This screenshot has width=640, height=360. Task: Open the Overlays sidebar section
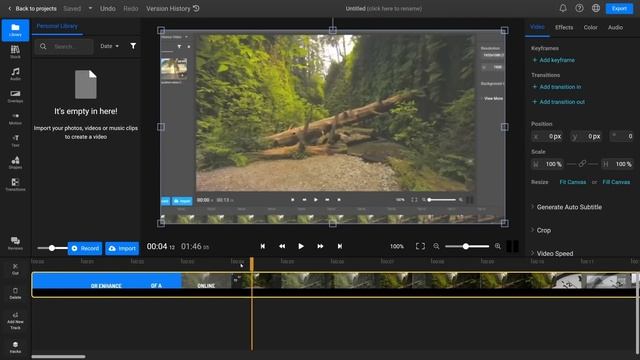click(15, 96)
